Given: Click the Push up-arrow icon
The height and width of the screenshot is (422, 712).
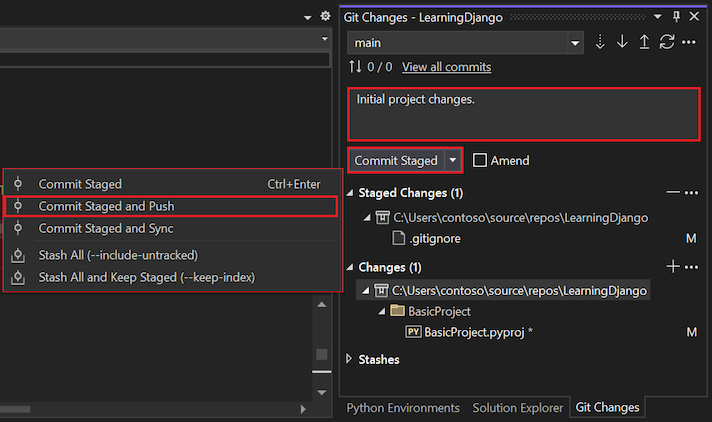Looking at the screenshot, I should point(644,43).
